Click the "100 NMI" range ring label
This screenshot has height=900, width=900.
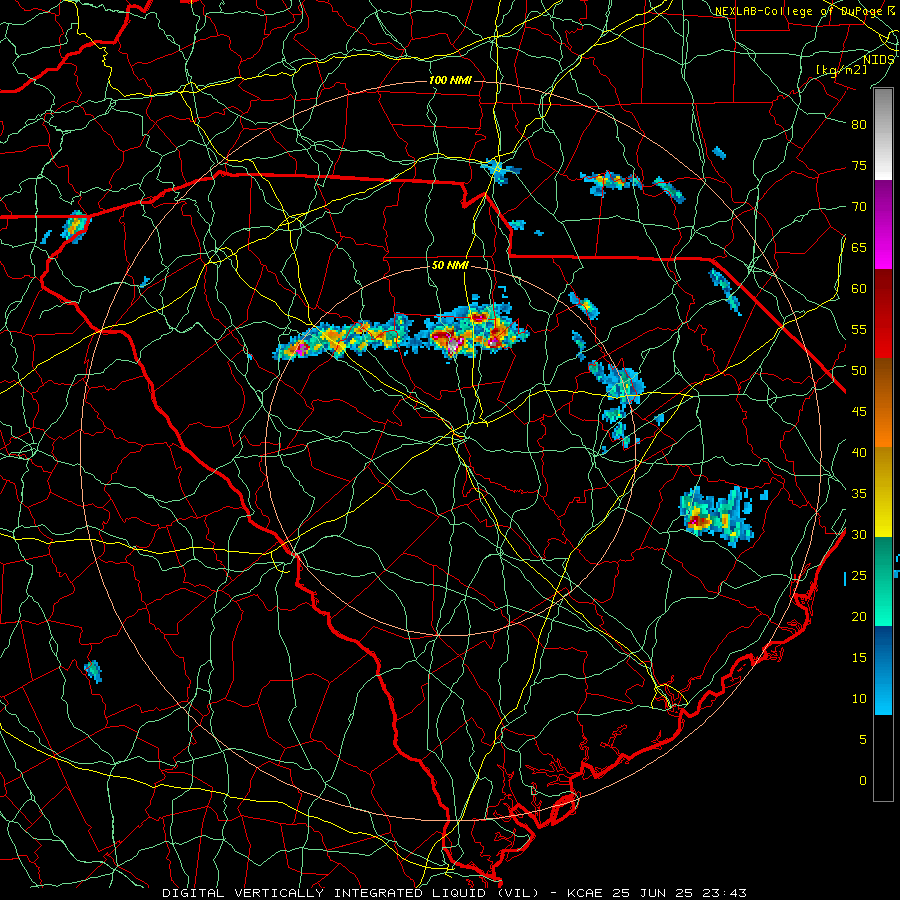(450, 80)
